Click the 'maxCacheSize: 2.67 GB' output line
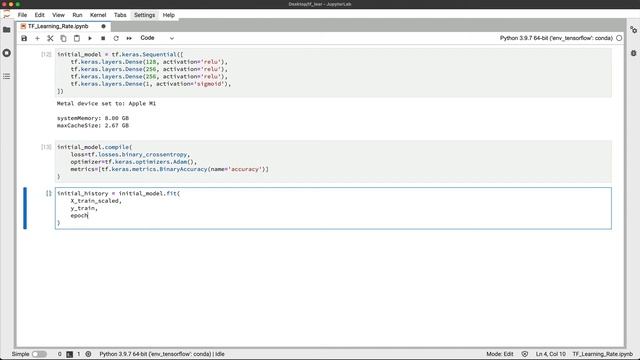The height and width of the screenshot is (360, 640). [93, 126]
